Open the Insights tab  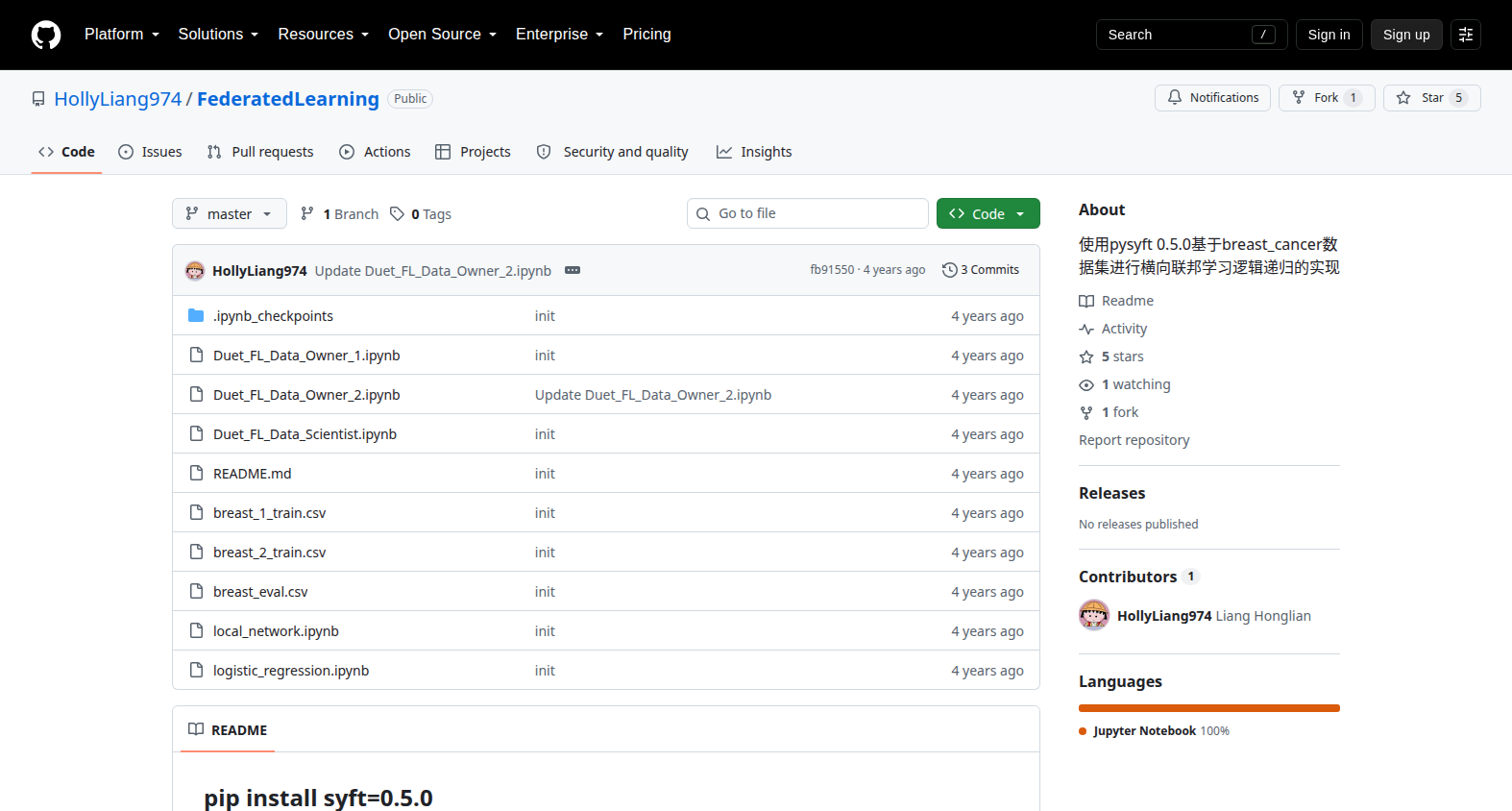coord(754,152)
